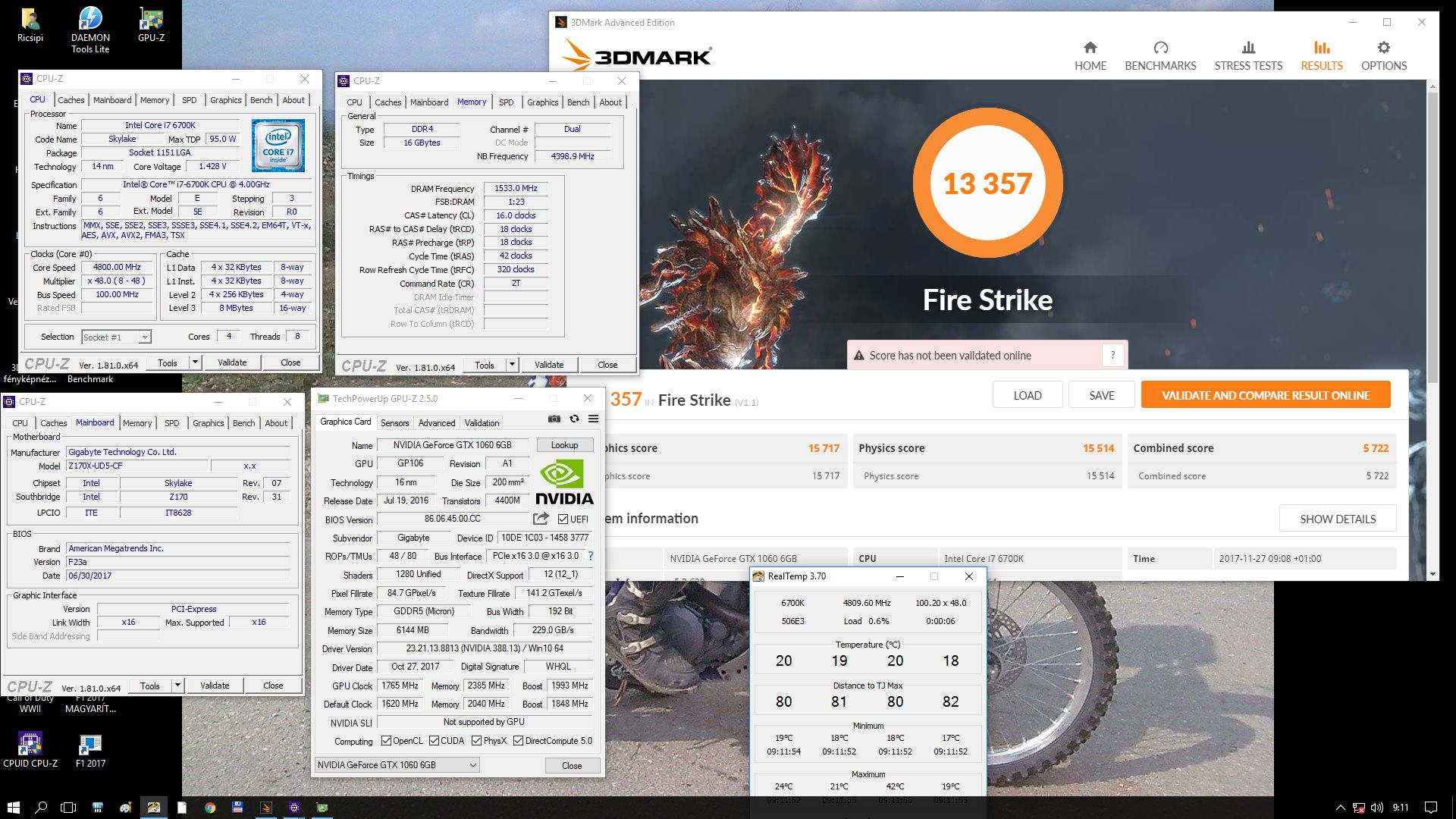Image resolution: width=1456 pixels, height=819 pixels.
Task: Click the validation warning help button
Action: (1112, 355)
